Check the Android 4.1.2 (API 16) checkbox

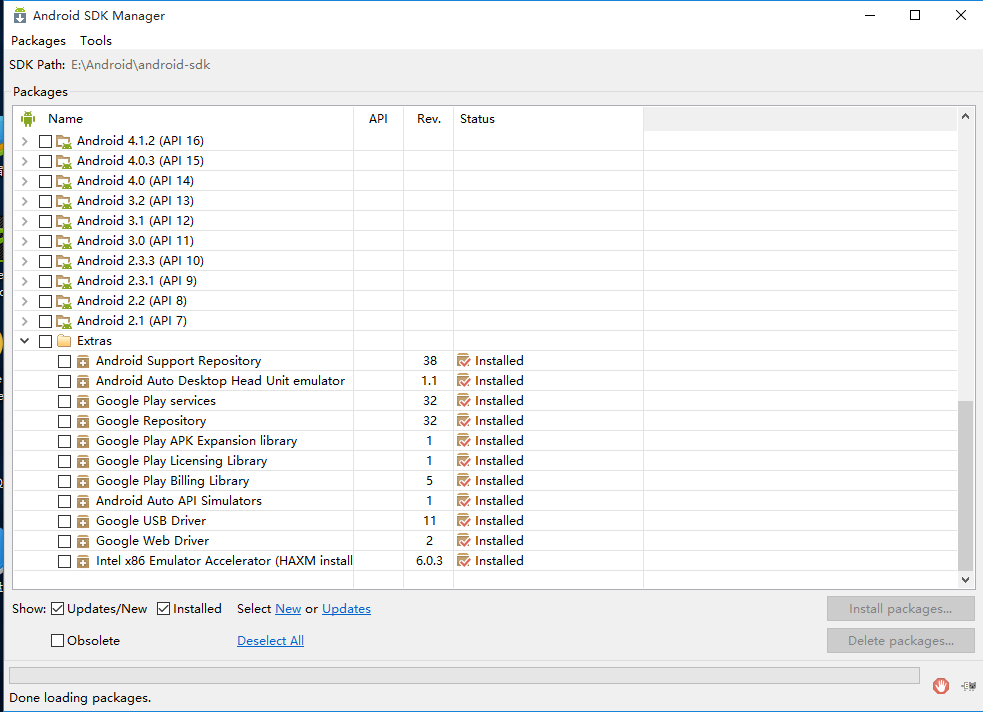[x=45, y=142]
